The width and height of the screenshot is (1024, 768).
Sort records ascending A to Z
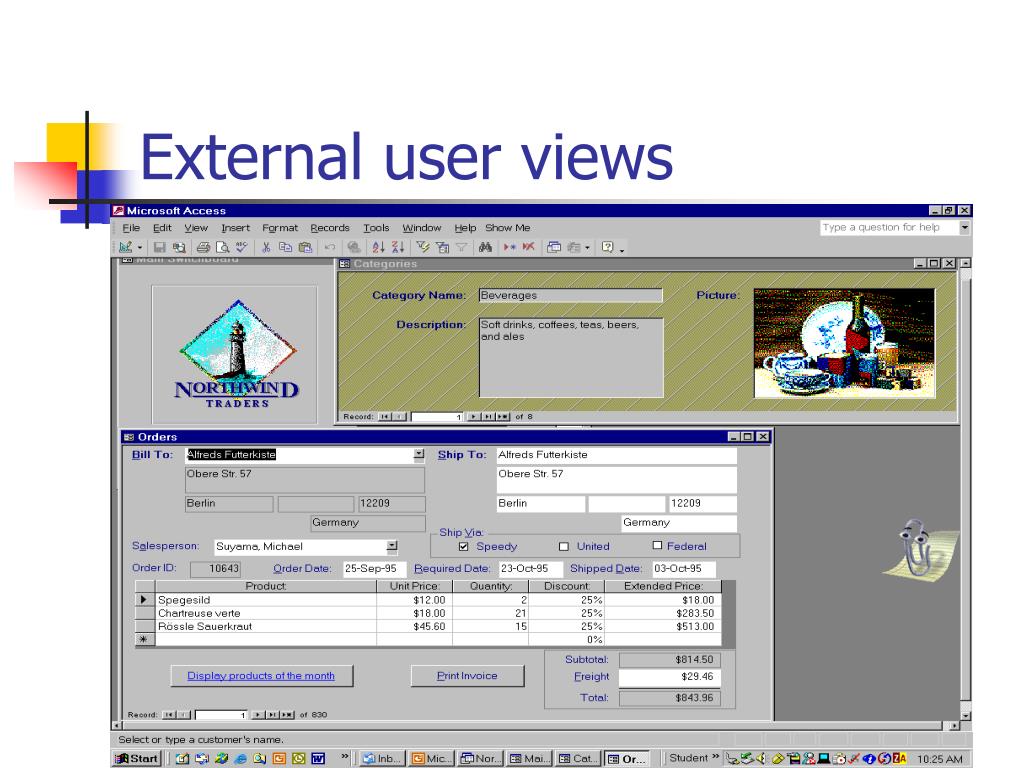coord(379,248)
